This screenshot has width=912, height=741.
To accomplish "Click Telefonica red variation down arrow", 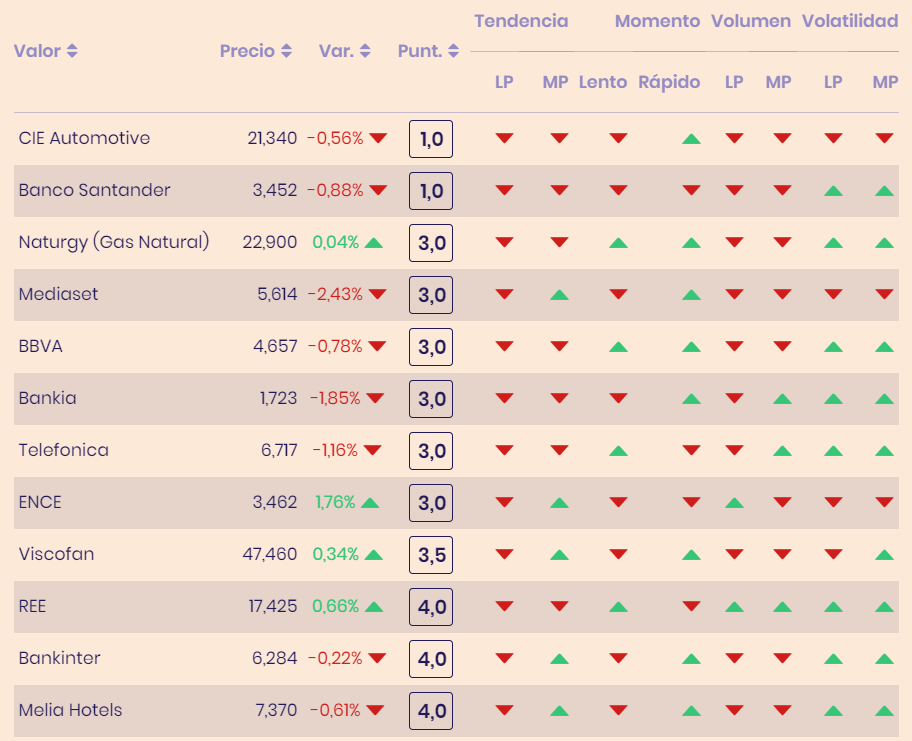I will coord(372,450).
